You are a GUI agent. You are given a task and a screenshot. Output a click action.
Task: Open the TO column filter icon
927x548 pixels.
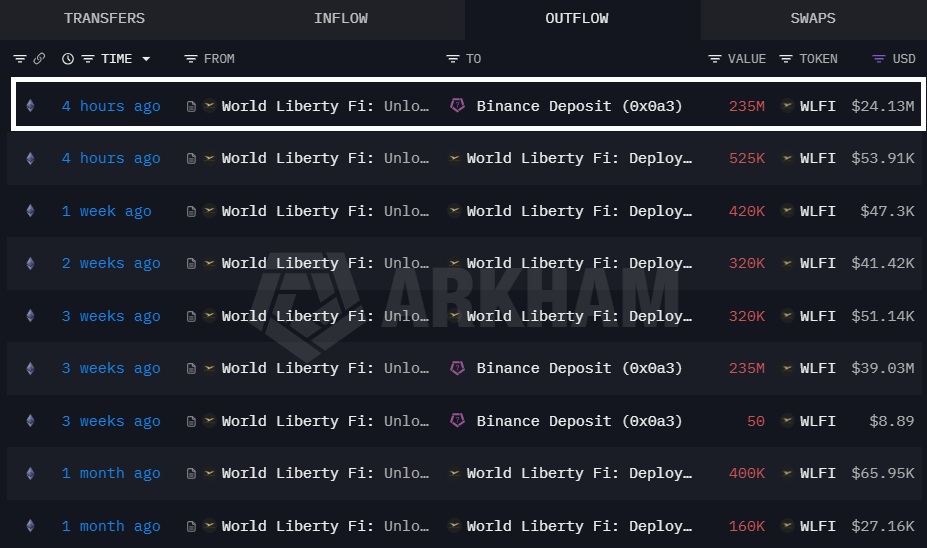coord(452,59)
